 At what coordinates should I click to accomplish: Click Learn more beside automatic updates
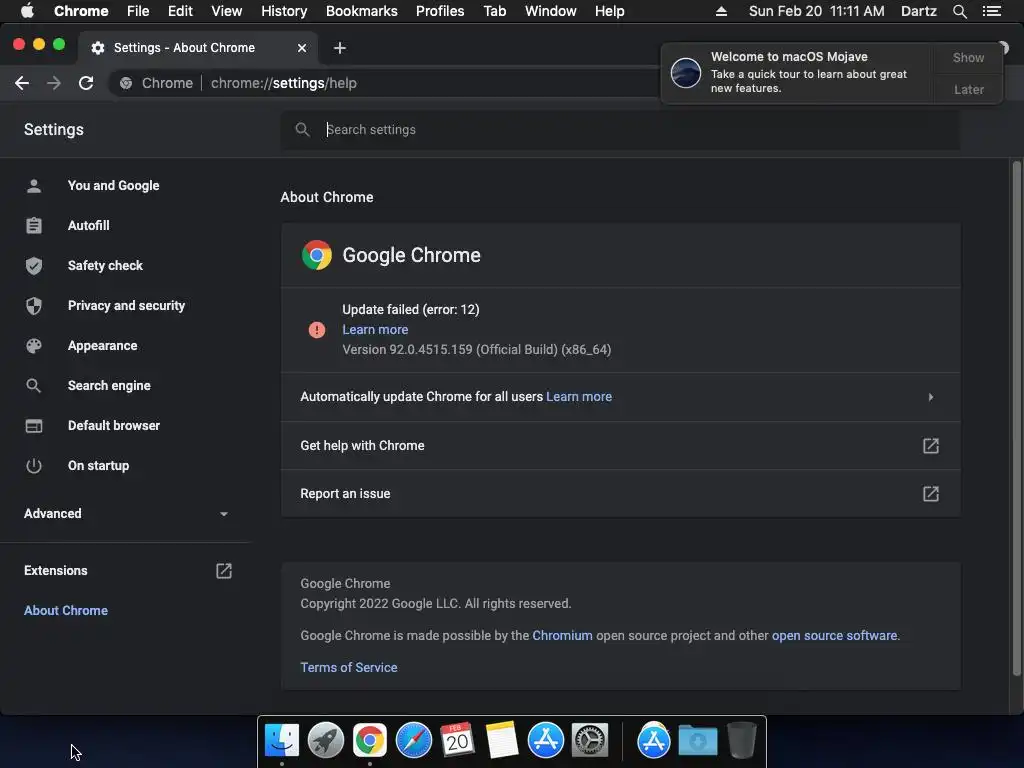[x=579, y=397]
